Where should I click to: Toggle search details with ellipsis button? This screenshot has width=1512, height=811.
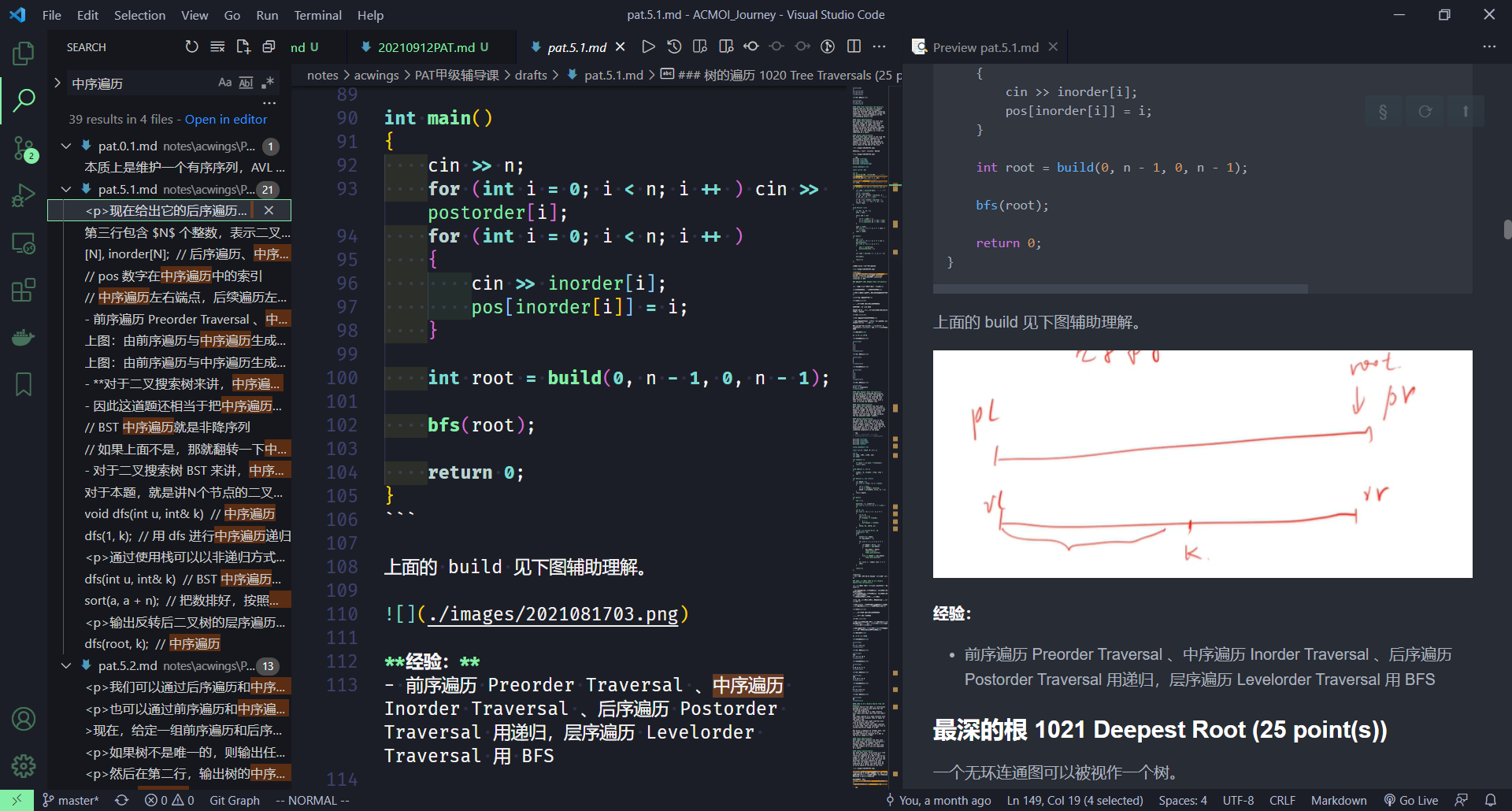[x=269, y=103]
